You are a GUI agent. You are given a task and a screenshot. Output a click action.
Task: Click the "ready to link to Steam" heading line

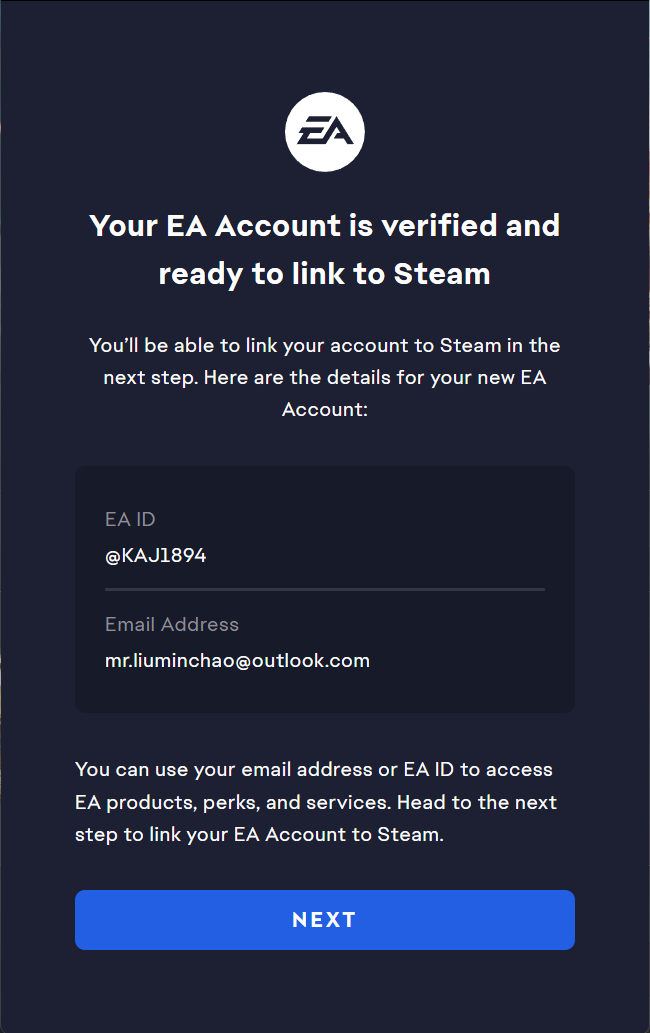click(324, 273)
